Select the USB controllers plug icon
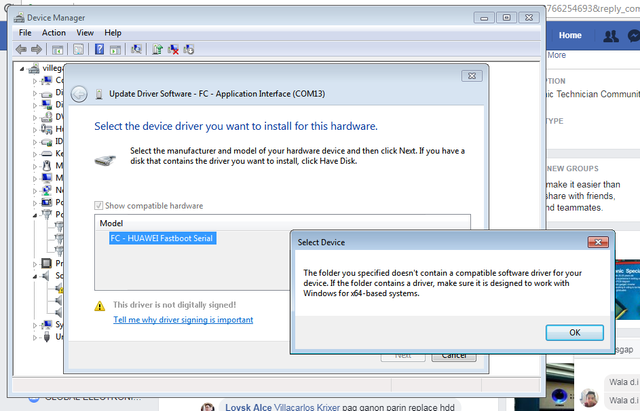 coord(47,337)
